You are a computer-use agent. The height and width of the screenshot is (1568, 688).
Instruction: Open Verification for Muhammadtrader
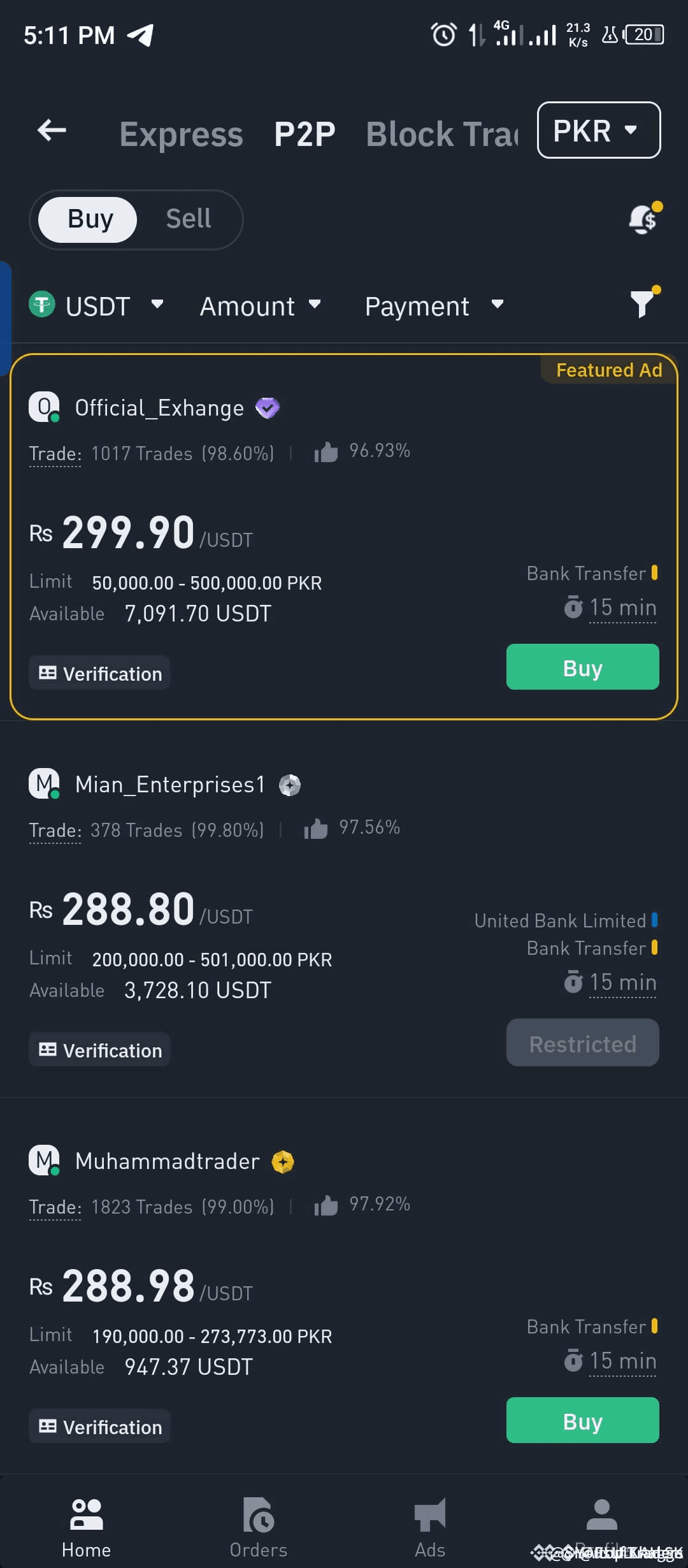[x=99, y=1426]
